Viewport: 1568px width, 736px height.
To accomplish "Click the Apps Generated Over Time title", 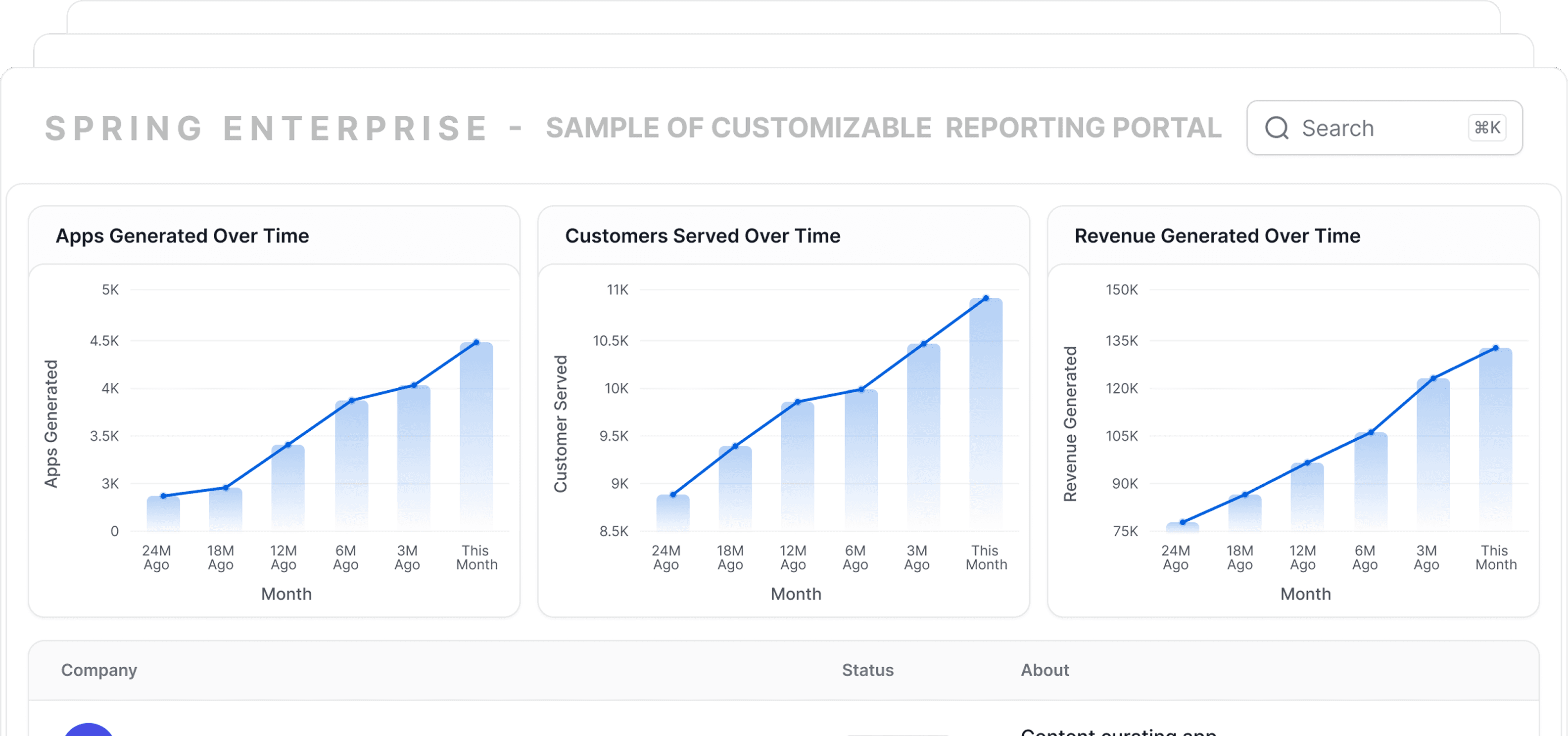I will (182, 236).
